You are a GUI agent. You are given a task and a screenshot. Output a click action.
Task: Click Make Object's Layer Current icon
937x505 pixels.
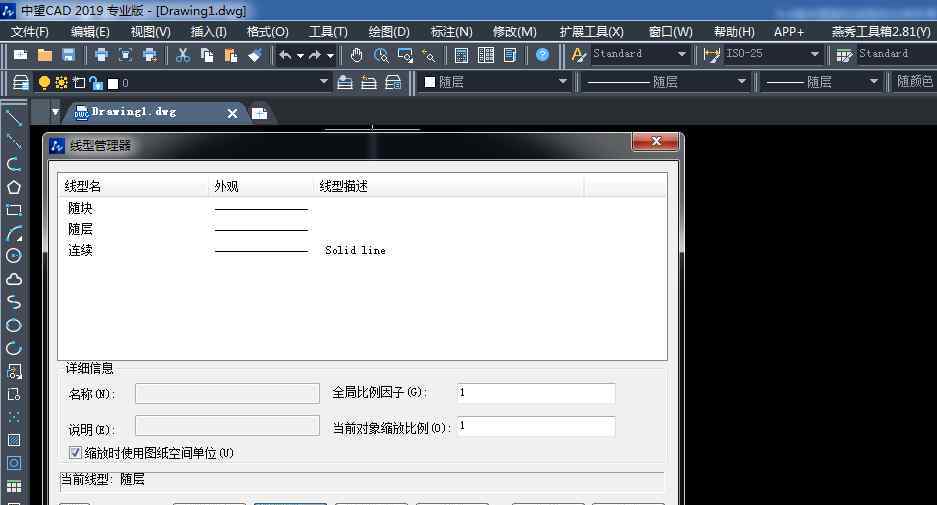tap(345, 82)
